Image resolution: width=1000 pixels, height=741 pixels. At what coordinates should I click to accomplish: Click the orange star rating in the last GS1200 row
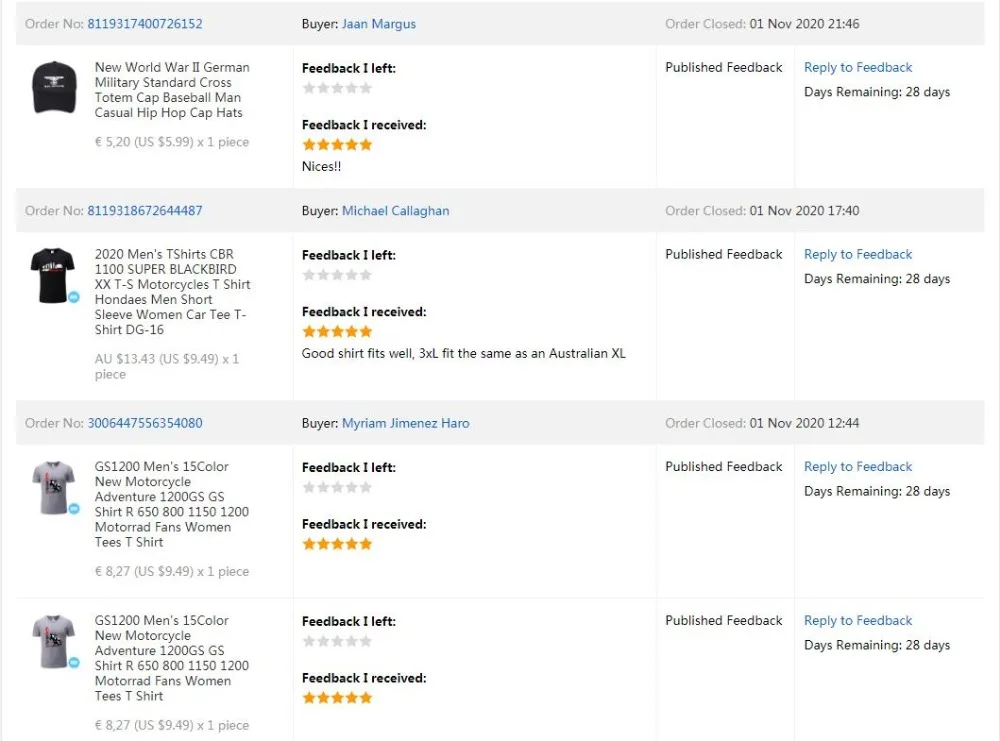[x=337, y=698]
